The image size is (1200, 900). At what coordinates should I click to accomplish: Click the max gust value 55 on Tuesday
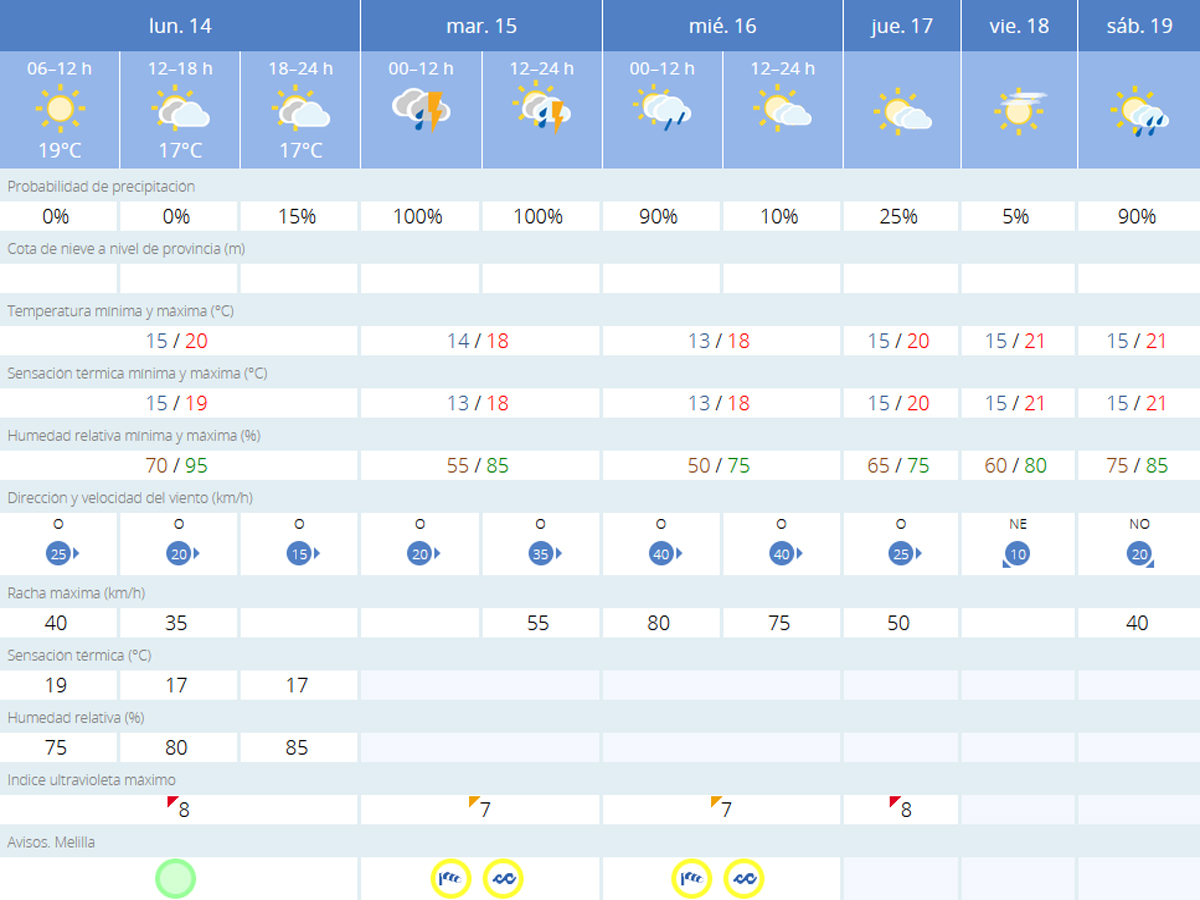pyautogui.click(x=539, y=623)
